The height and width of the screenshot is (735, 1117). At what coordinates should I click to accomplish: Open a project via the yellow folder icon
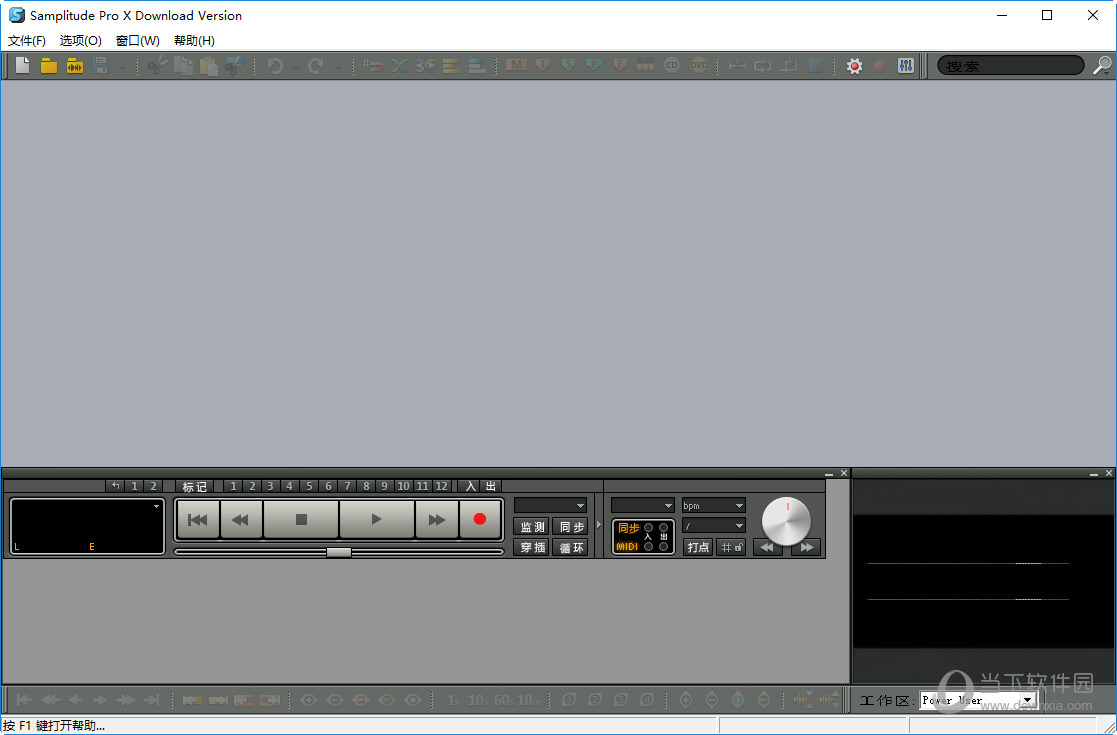click(x=48, y=66)
